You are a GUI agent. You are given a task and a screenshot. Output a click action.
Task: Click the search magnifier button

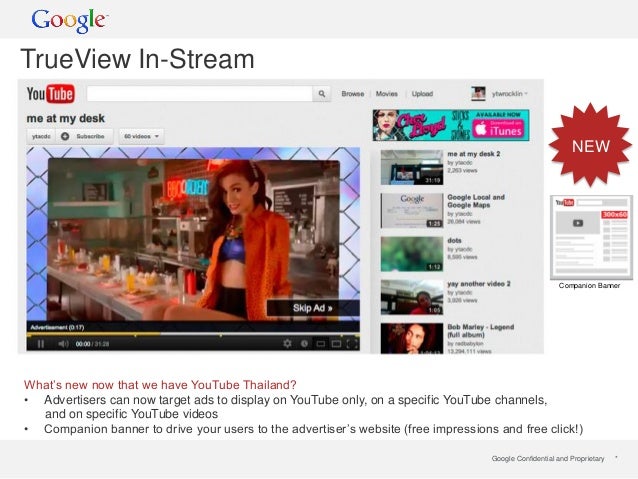pyautogui.click(x=321, y=94)
